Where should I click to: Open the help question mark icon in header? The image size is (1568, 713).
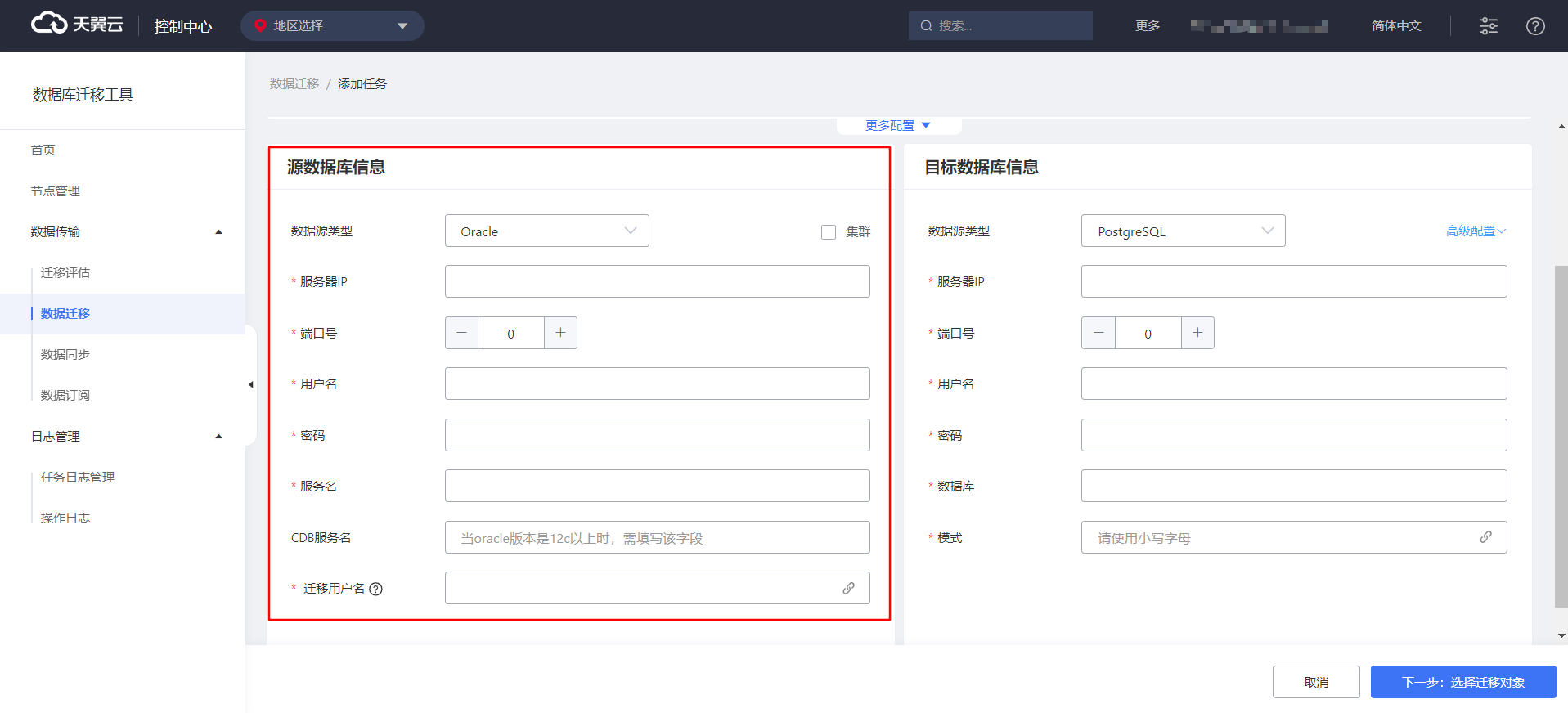1535,26
